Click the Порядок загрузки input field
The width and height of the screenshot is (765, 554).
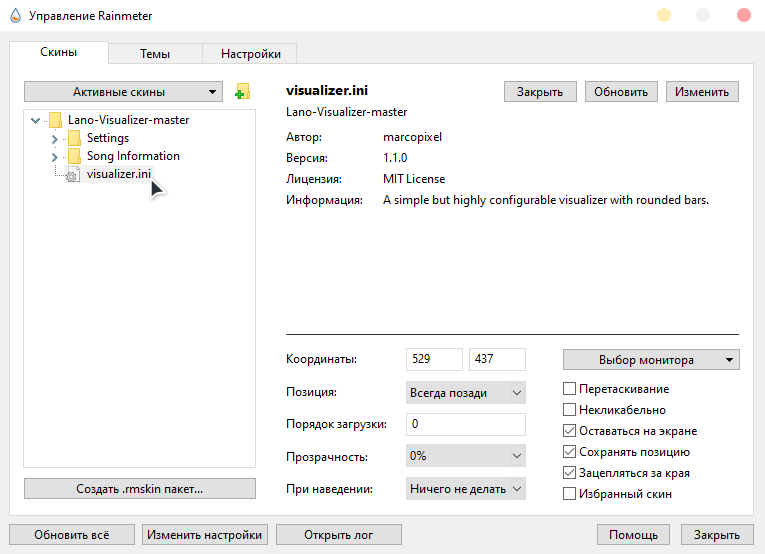pyautogui.click(x=466, y=425)
